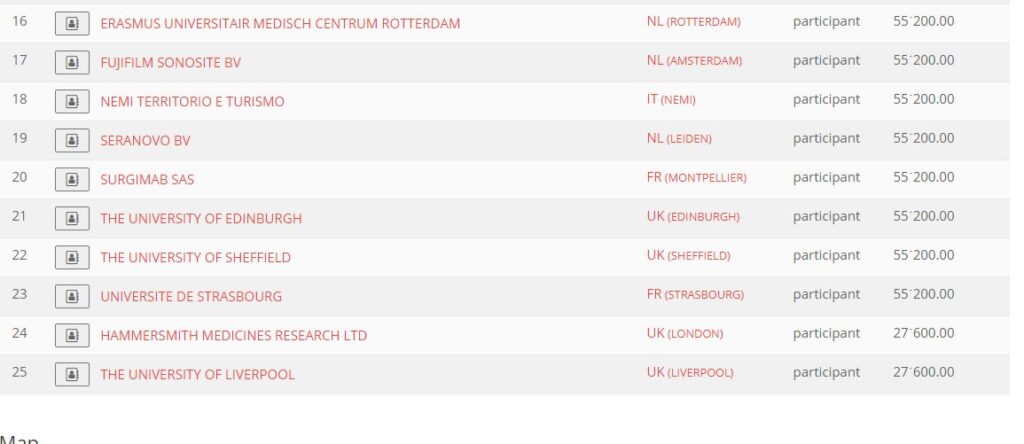
Task: Click contact icon beside Fujifilm Sonosite BV
Action: point(72,63)
